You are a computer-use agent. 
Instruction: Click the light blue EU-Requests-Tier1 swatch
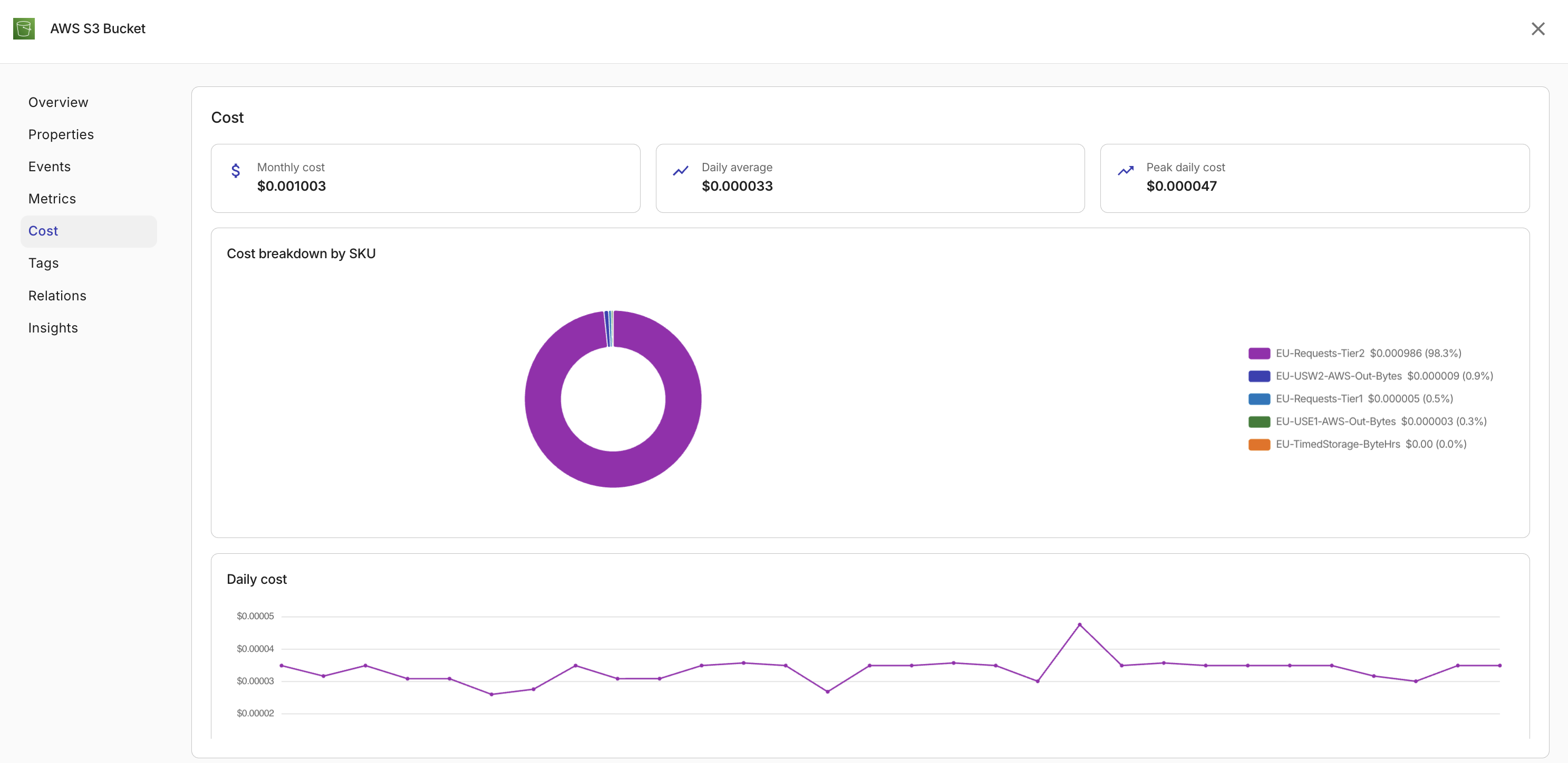click(1259, 399)
